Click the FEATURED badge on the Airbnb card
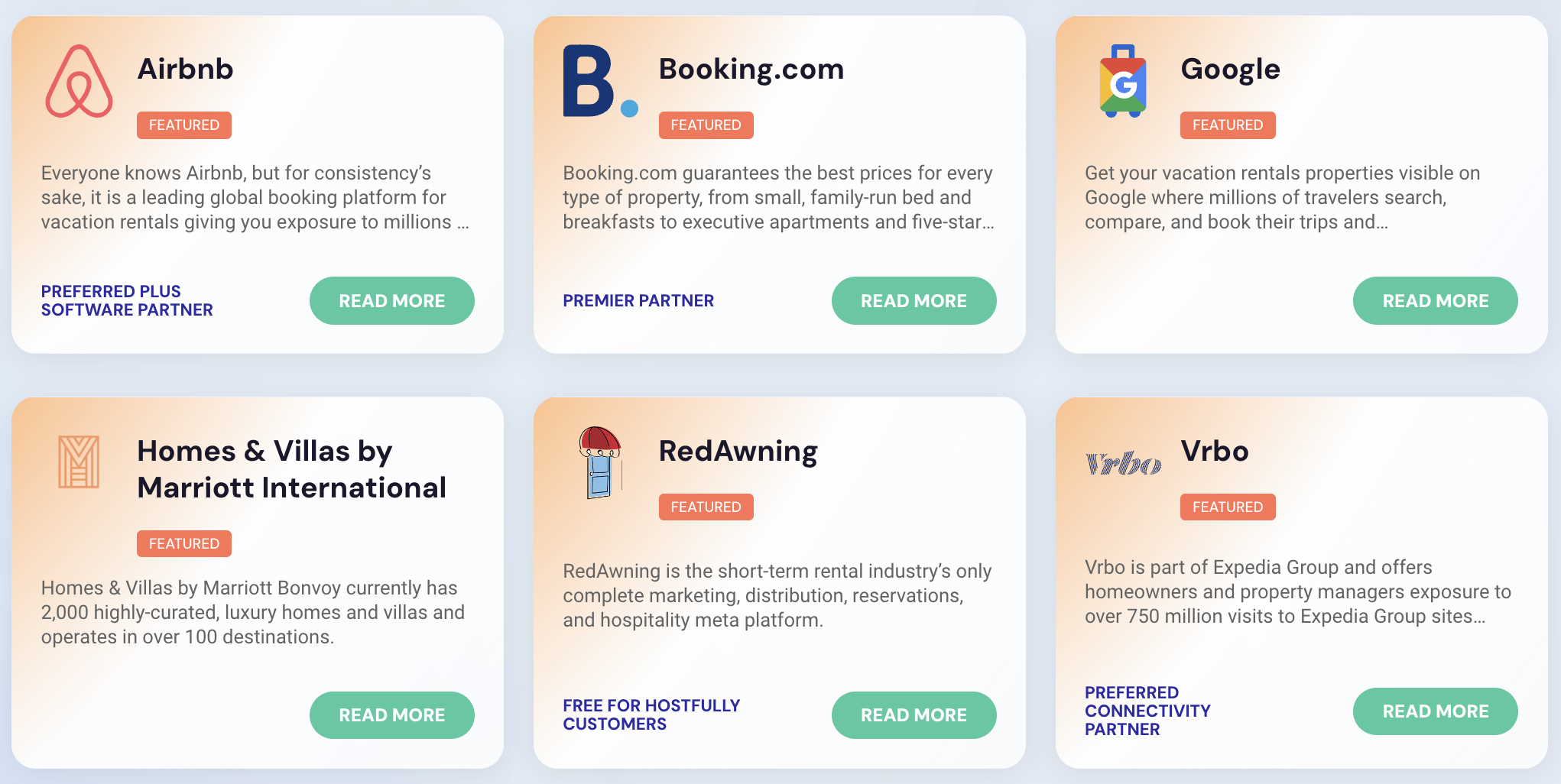 pyautogui.click(x=183, y=125)
